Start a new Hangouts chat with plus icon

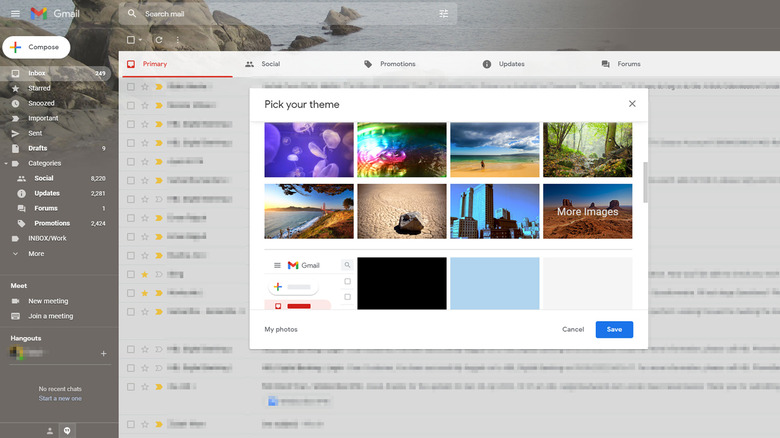tap(103, 354)
